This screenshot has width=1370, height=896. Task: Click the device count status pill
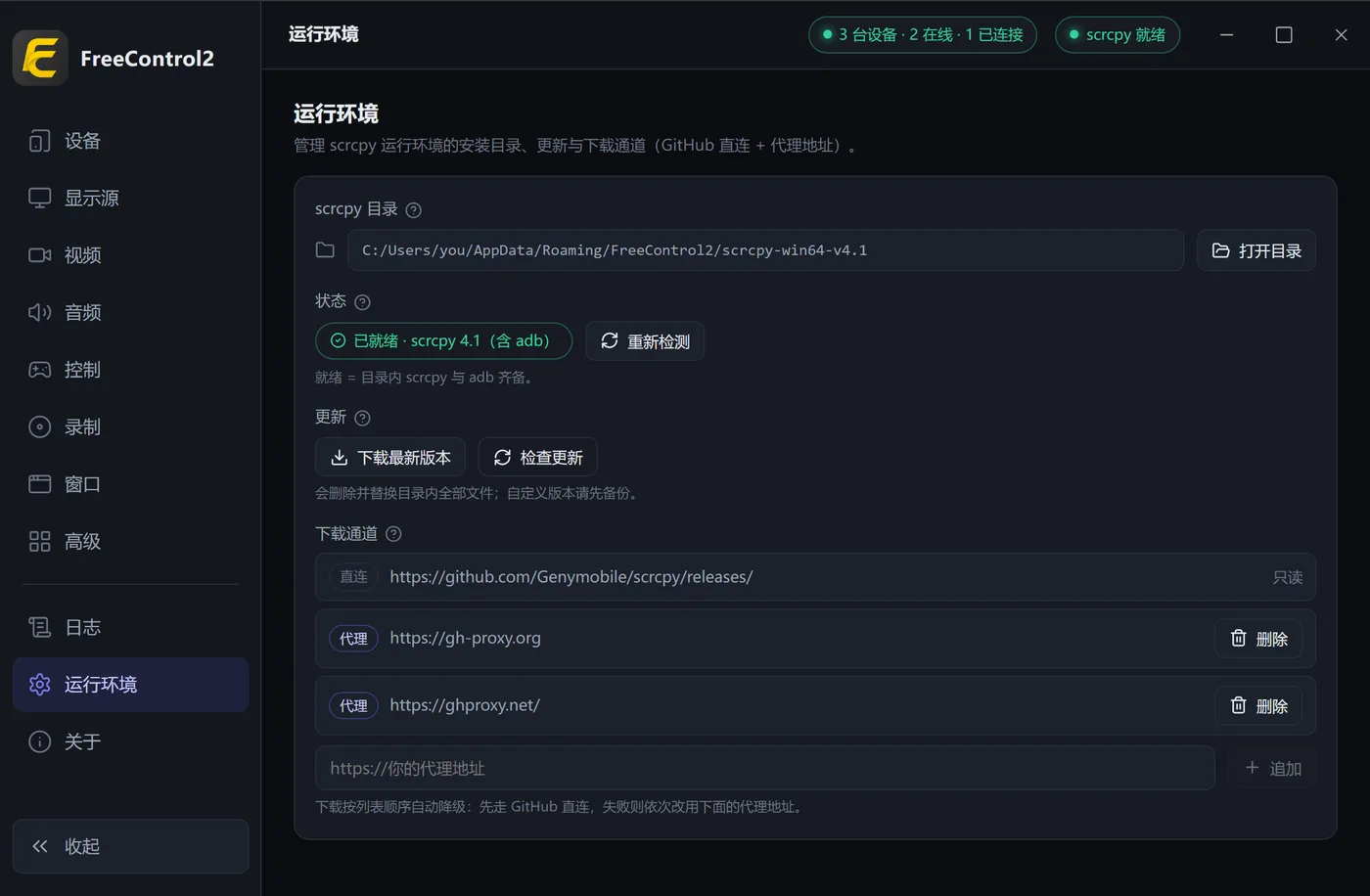922,35
